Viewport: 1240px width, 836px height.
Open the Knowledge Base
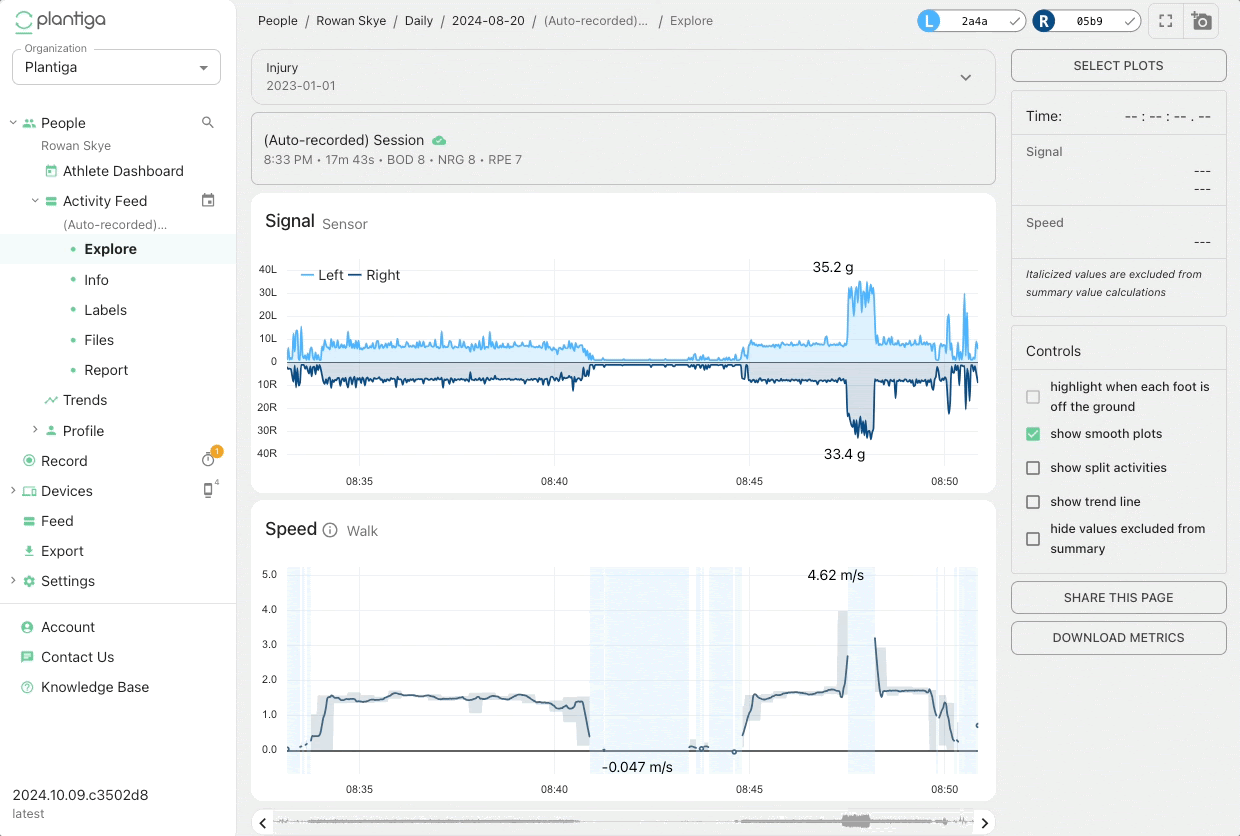click(x=95, y=687)
